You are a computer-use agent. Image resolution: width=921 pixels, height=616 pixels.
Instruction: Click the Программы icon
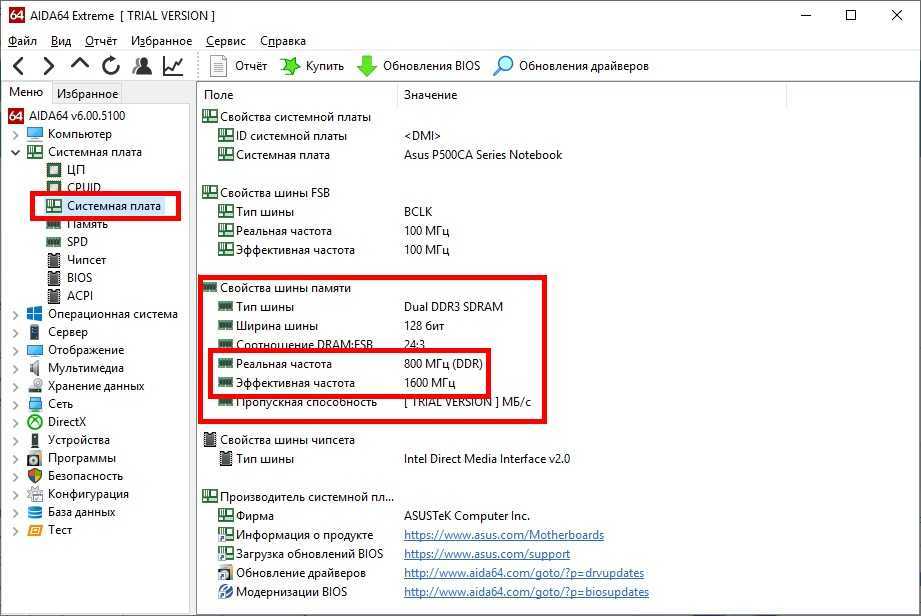pos(35,459)
